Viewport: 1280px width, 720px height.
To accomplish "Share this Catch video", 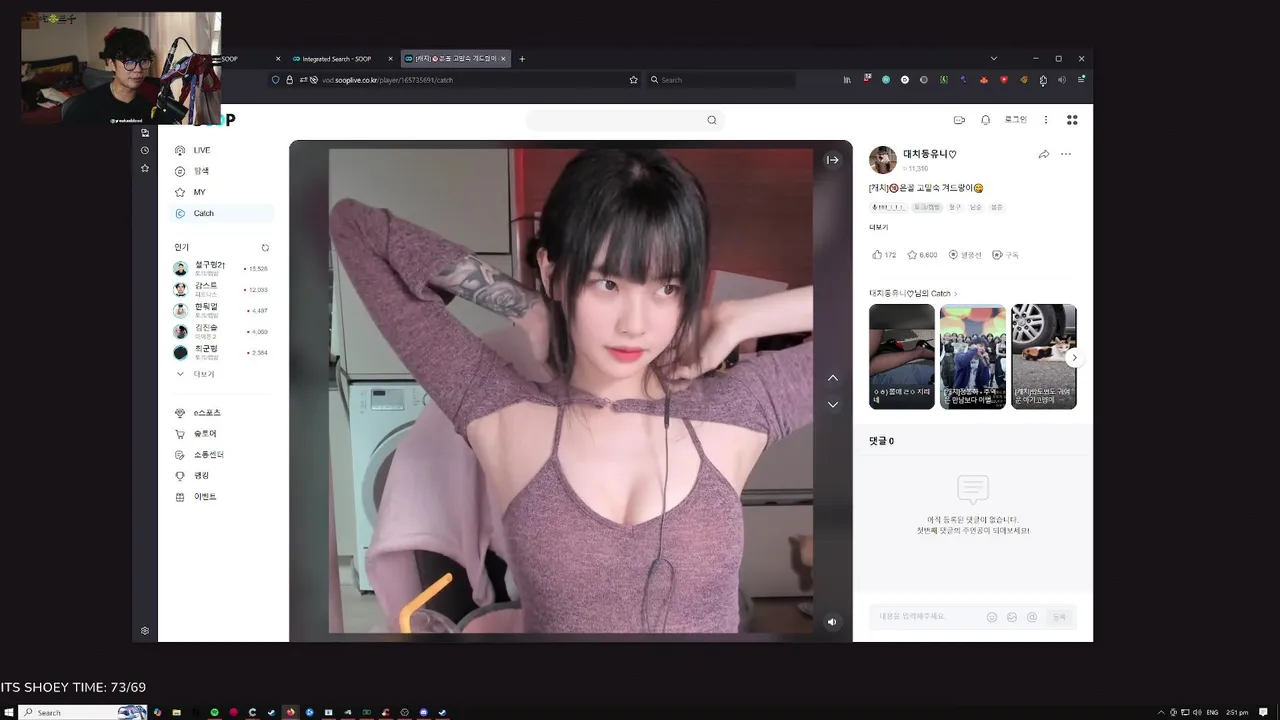I will point(1044,154).
